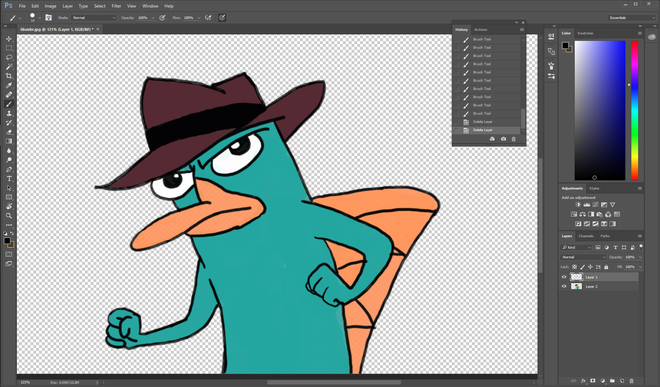Open the layer filter Kind dropdown

coord(576,247)
